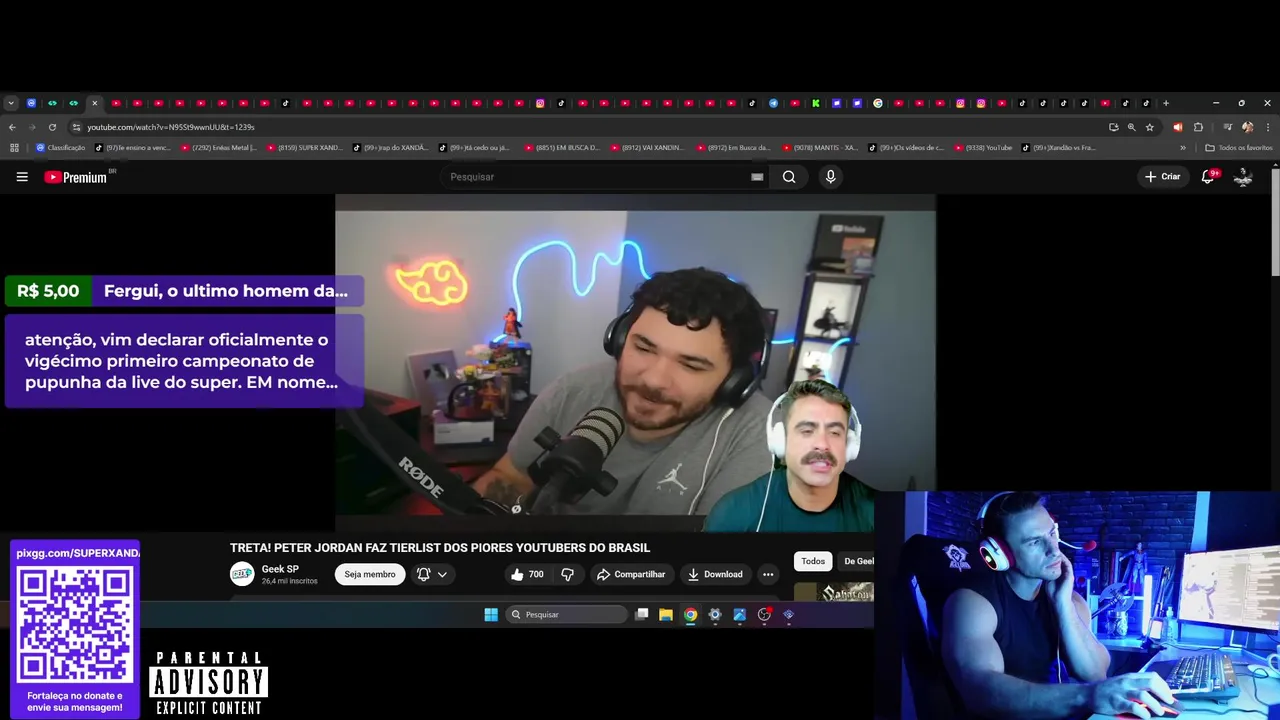Viewport: 1280px width, 720px height.
Task: Open Task View in the taskbar
Action: click(642, 614)
